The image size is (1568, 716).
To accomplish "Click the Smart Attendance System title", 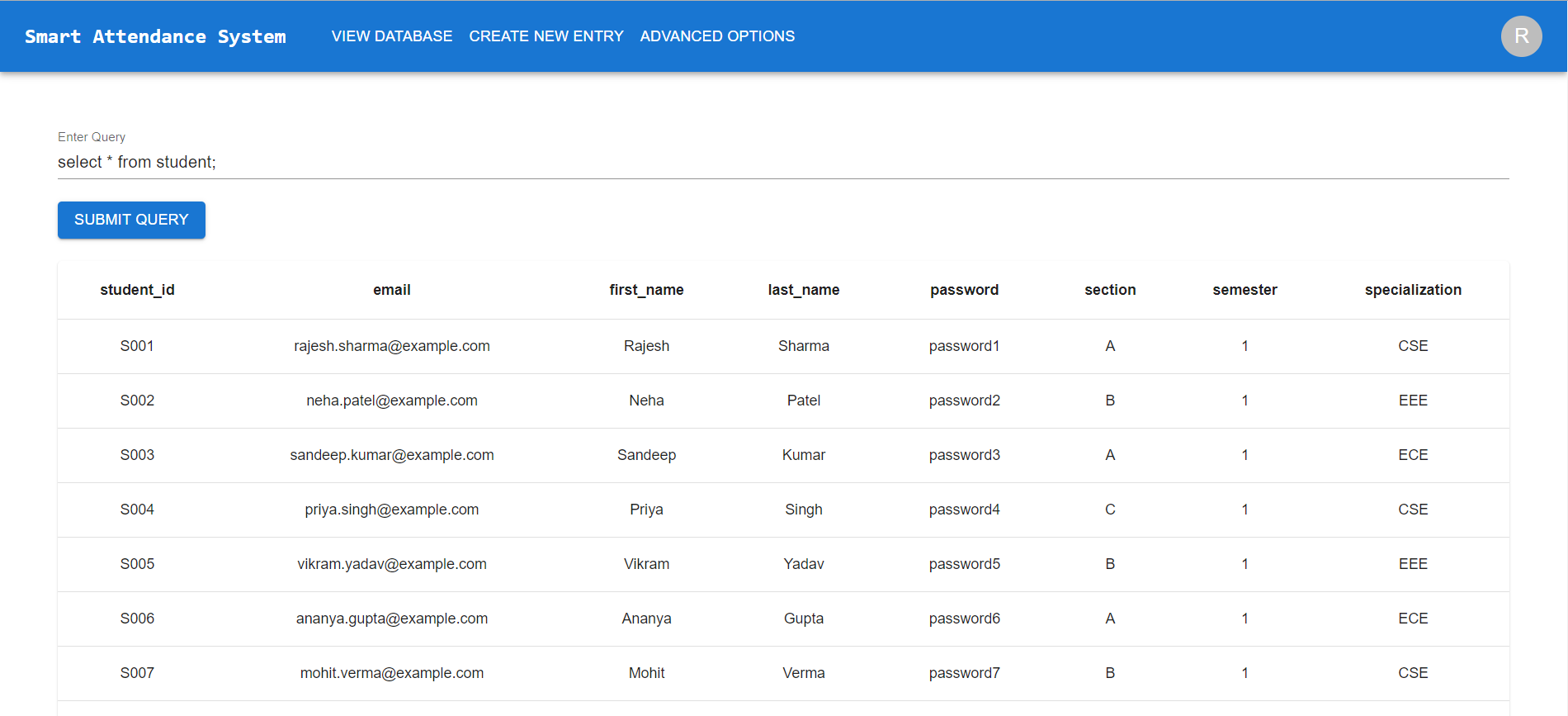I will pos(155,36).
